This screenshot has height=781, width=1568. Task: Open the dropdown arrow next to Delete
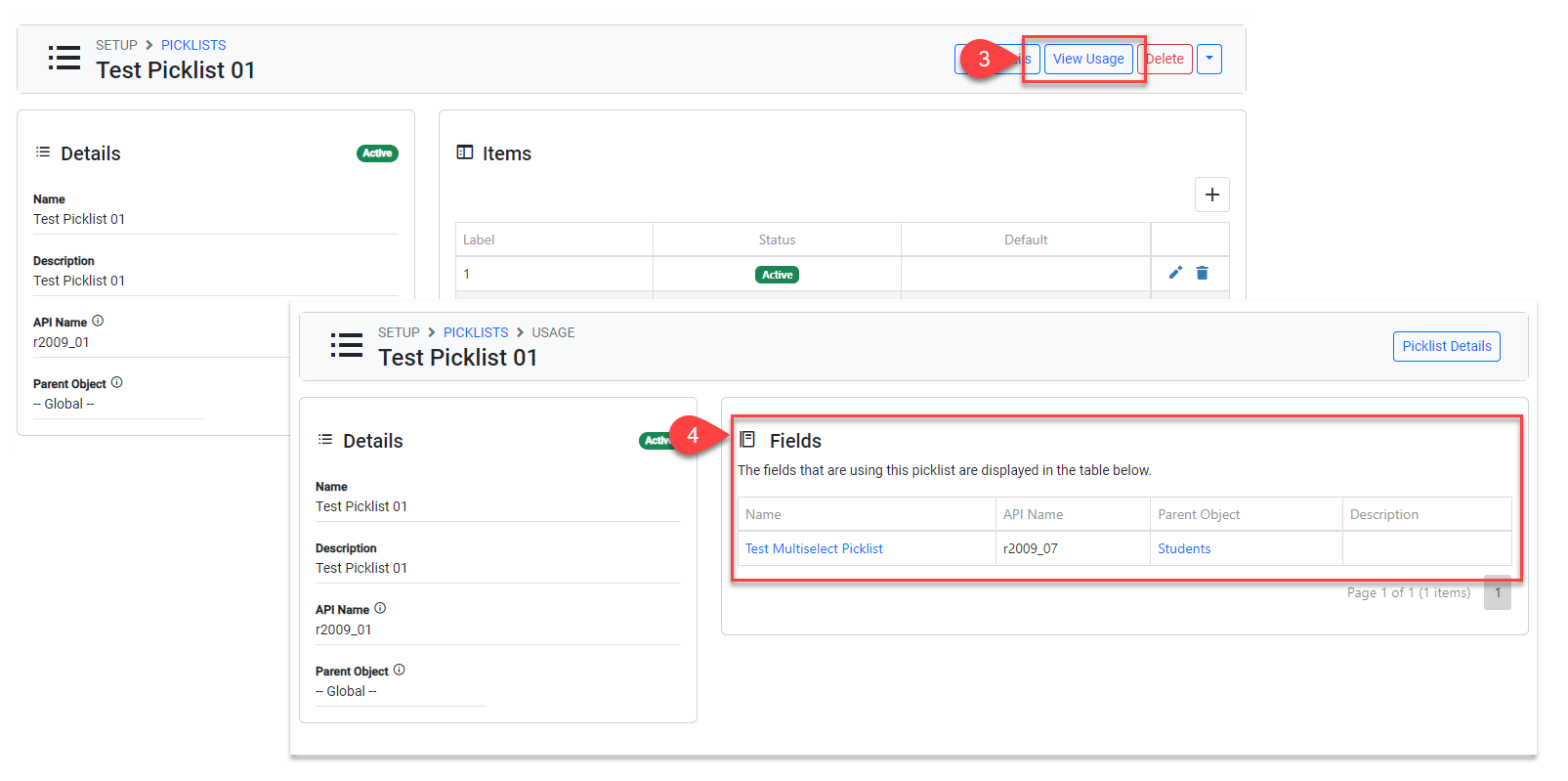[1209, 59]
